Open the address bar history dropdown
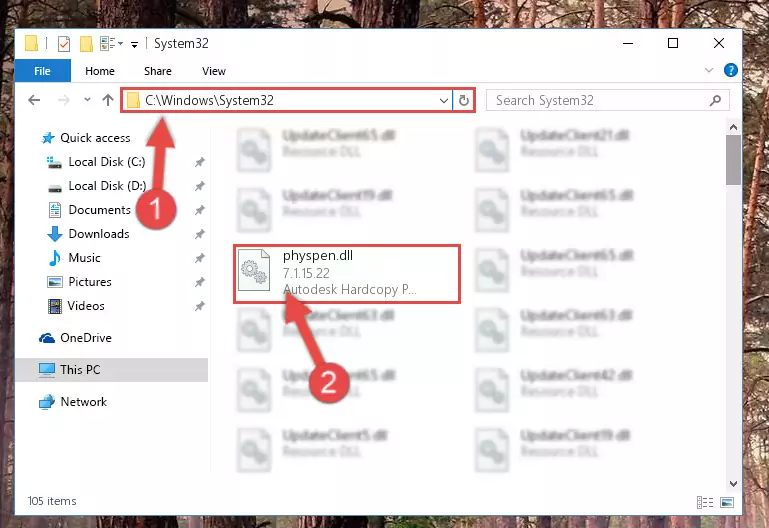This screenshot has width=769, height=528. click(443, 101)
